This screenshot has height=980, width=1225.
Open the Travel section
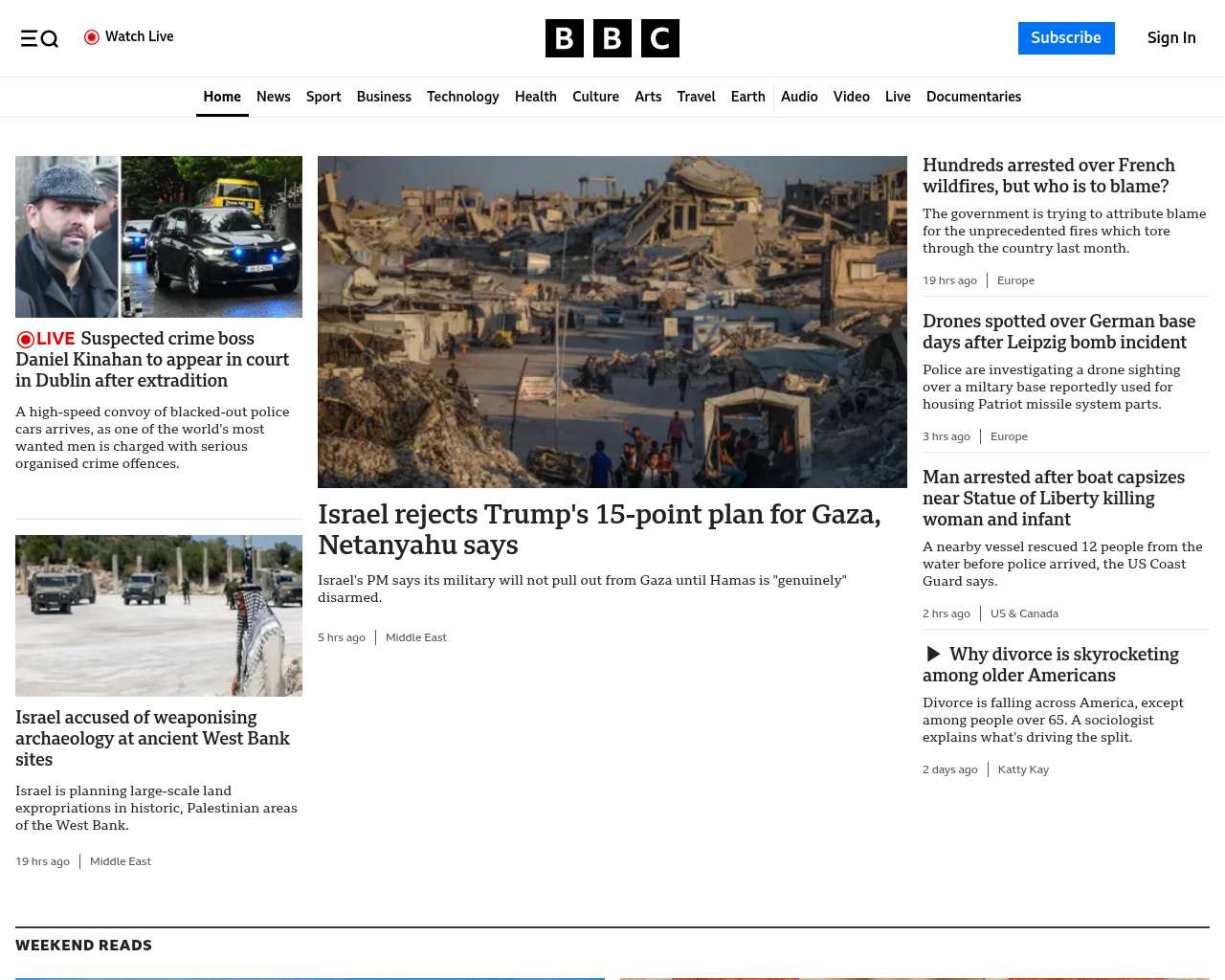[x=696, y=97]
